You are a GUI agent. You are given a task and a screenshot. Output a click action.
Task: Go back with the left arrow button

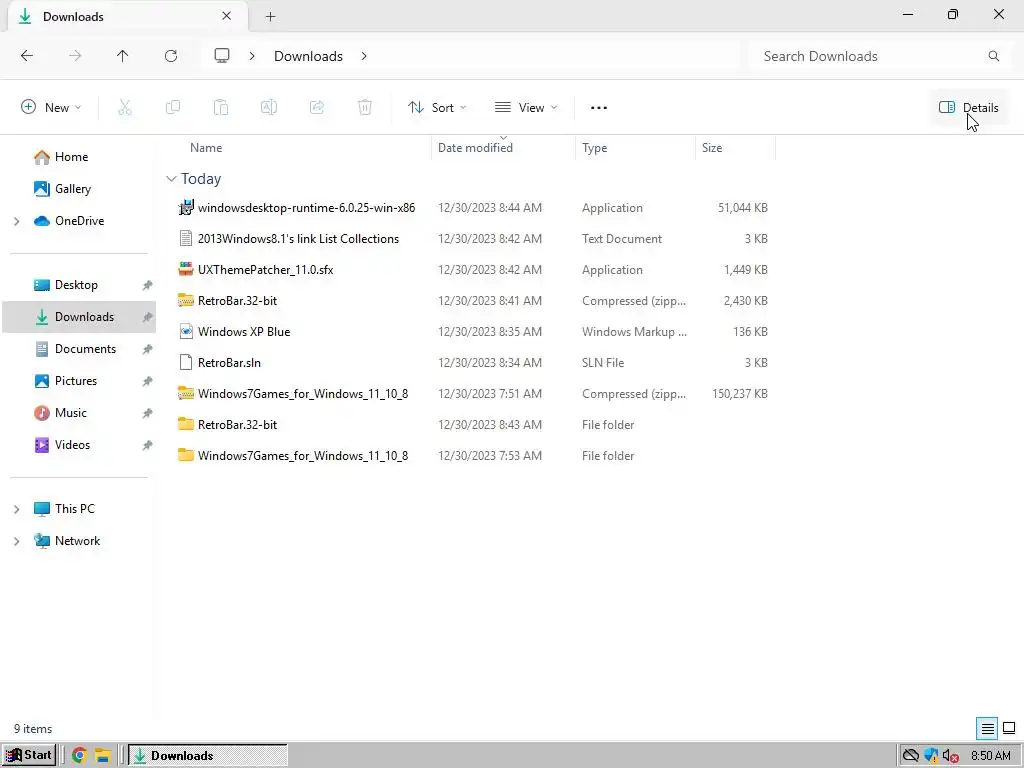click(x=27, y=56)
